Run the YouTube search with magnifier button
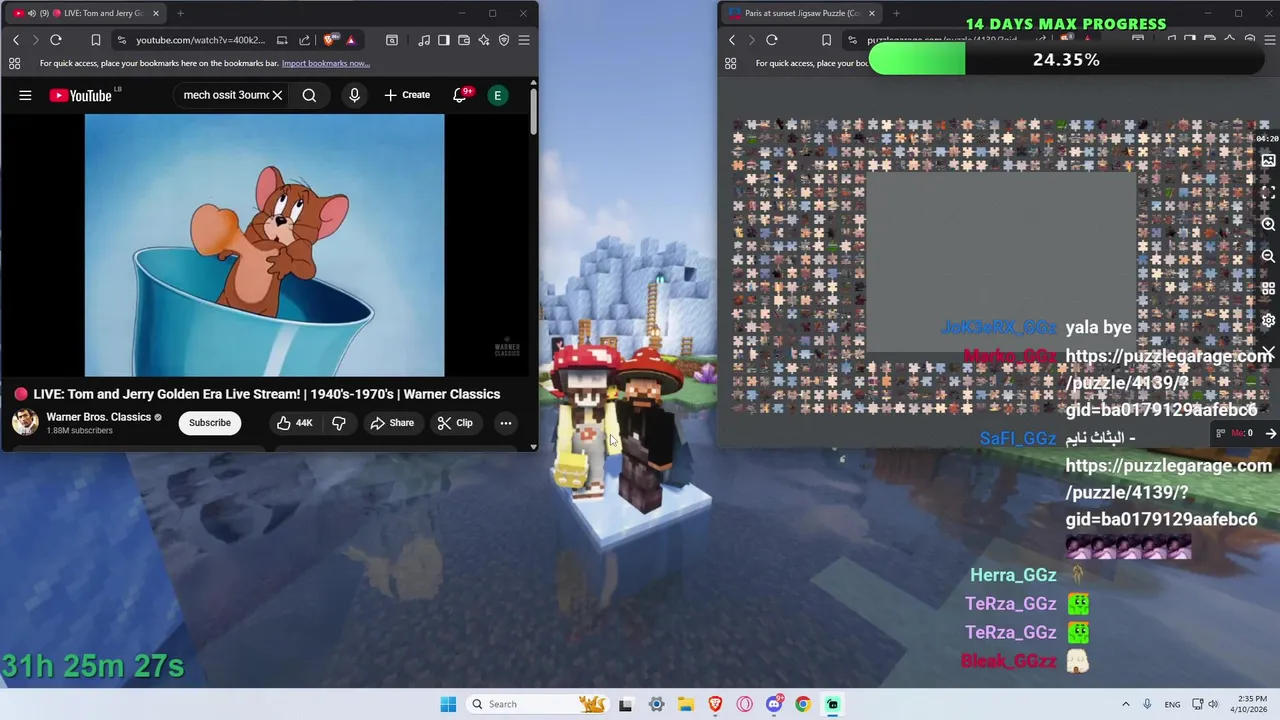Image resolution: width=1280 pixels, height=720 pixels. click(309, 95)
